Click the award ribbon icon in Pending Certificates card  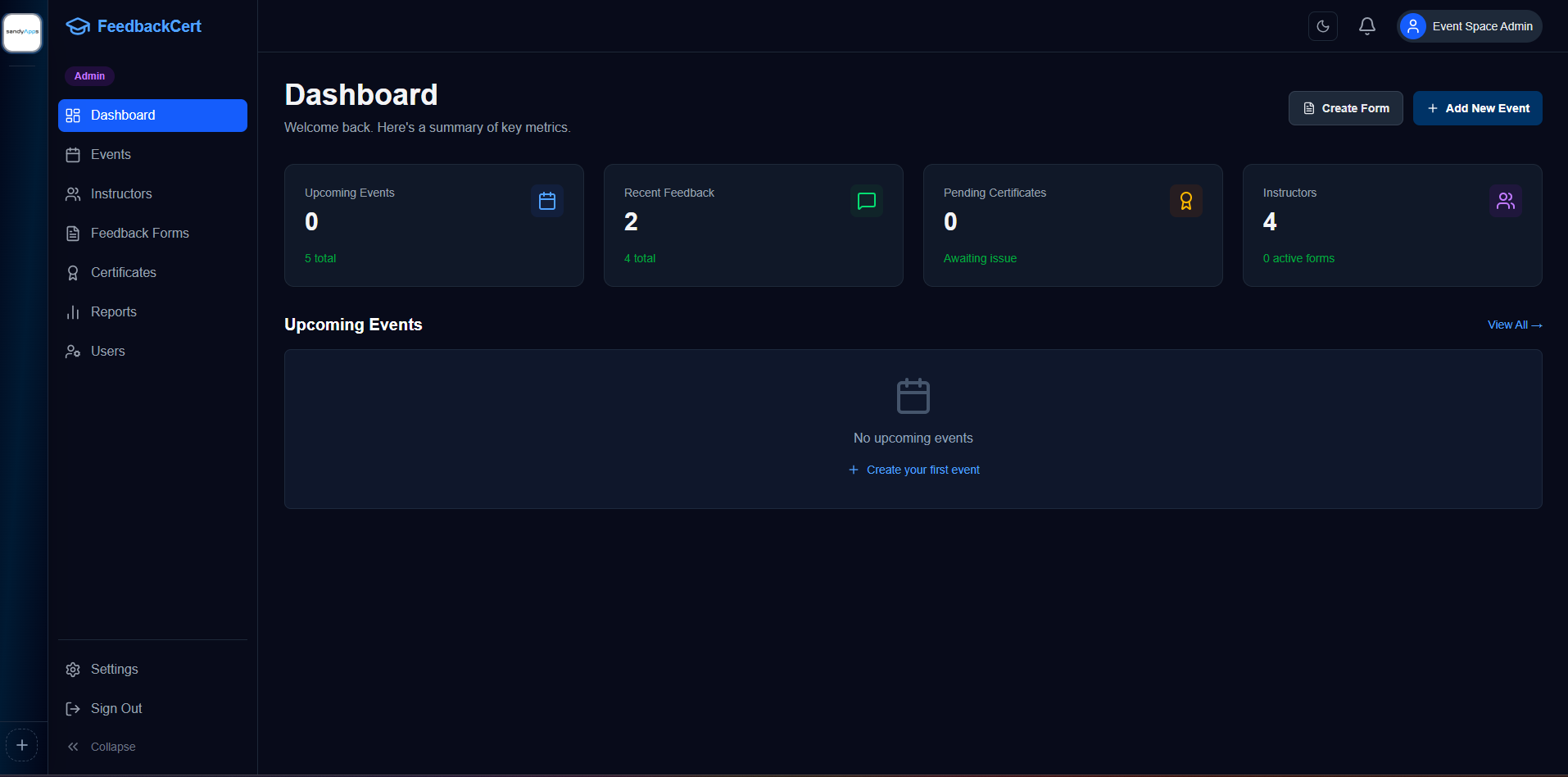pyautogui.click(x=1185, y=201)
